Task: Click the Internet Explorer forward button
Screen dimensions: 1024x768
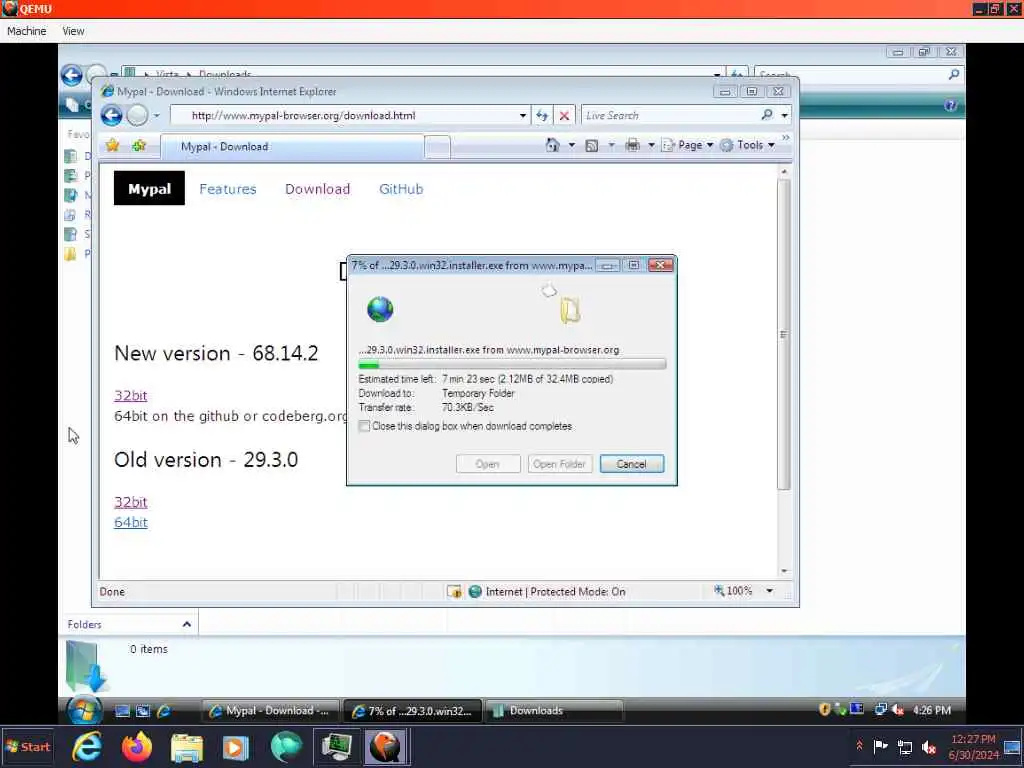Action: (137, 116)
